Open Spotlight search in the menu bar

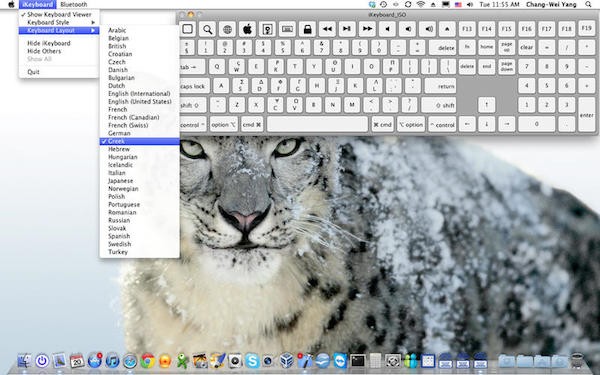pos(589,4)
